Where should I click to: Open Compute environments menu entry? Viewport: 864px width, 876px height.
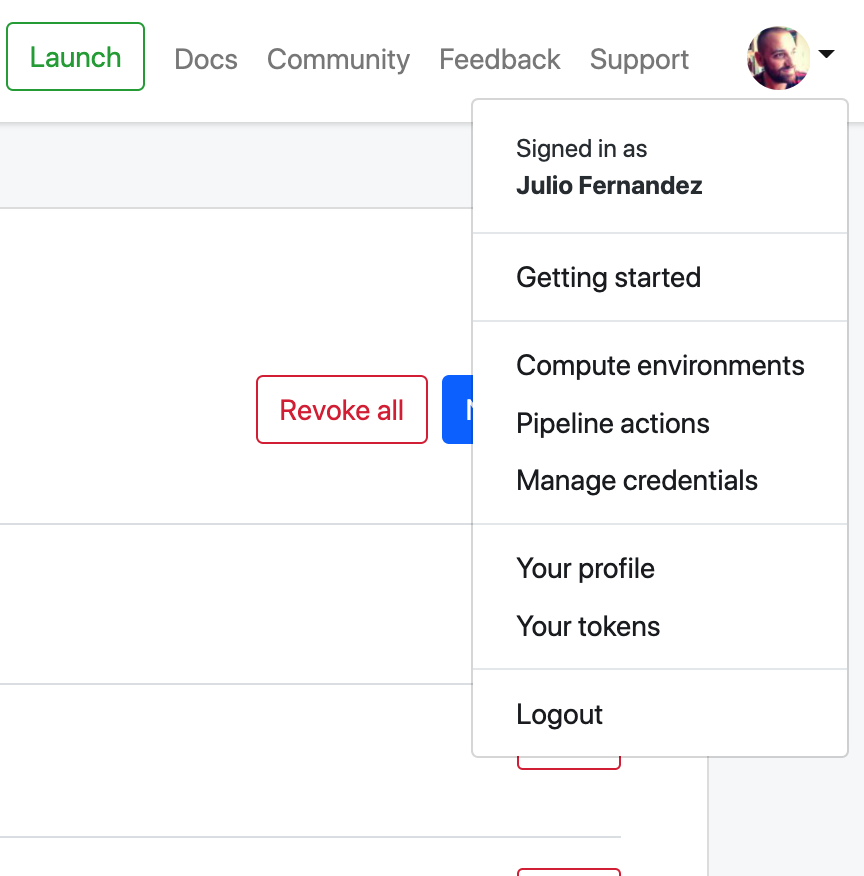[x=660, y=365]
